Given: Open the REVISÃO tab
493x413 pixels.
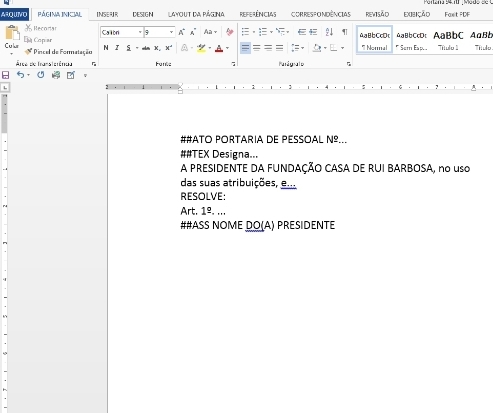Looking at the screenshot, I should (x=377, y=14).
